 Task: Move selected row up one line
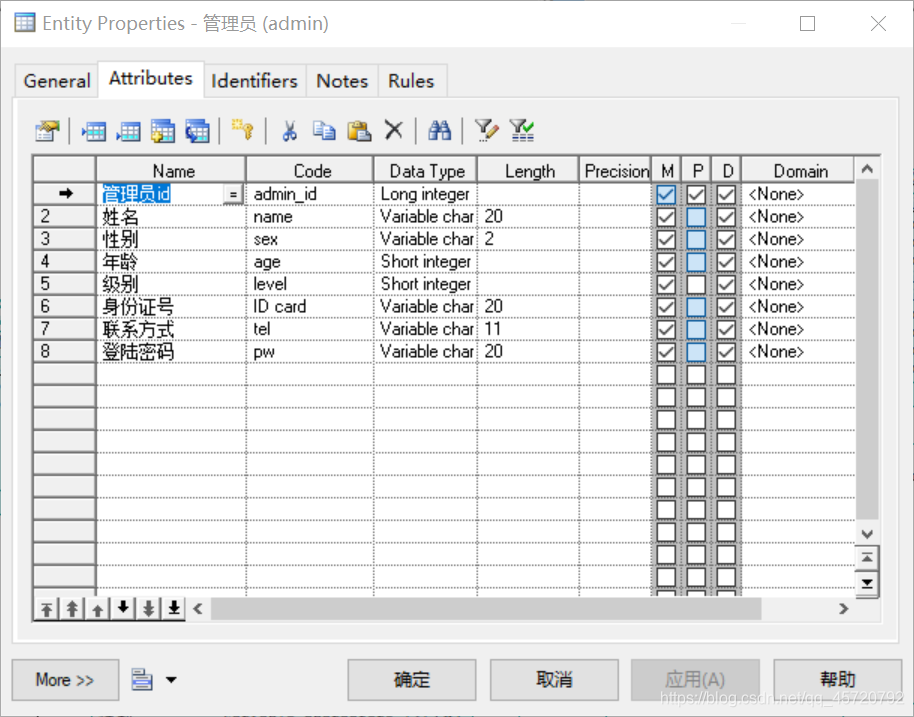(x=97, y=609)
